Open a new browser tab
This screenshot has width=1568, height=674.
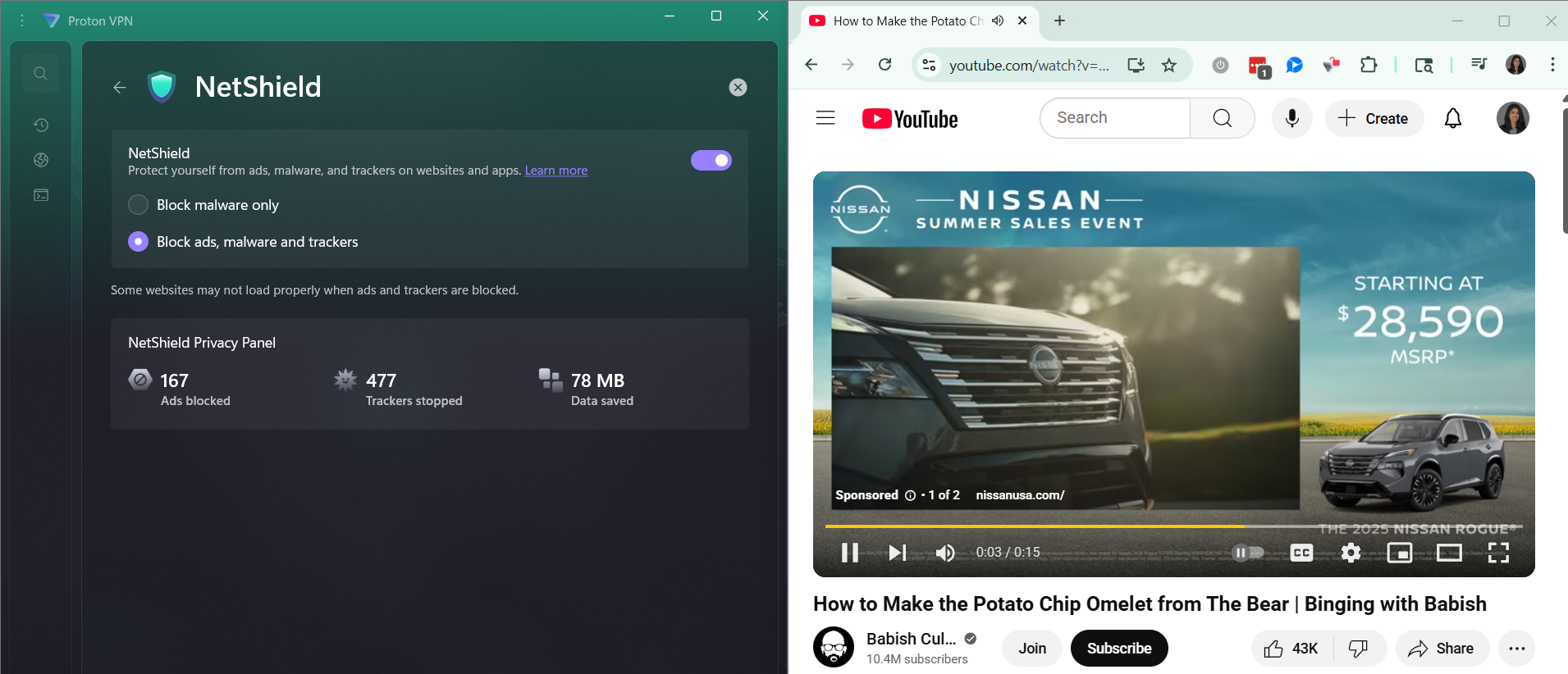pyautogui.click(x=1059, y=20)
